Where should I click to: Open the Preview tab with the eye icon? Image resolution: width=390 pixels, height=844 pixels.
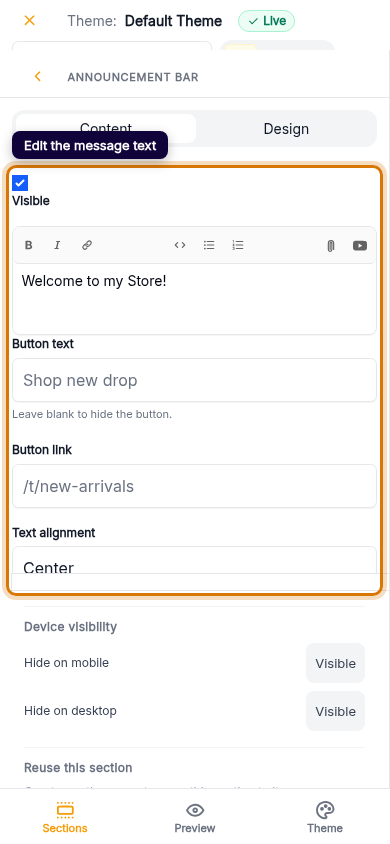195,817
